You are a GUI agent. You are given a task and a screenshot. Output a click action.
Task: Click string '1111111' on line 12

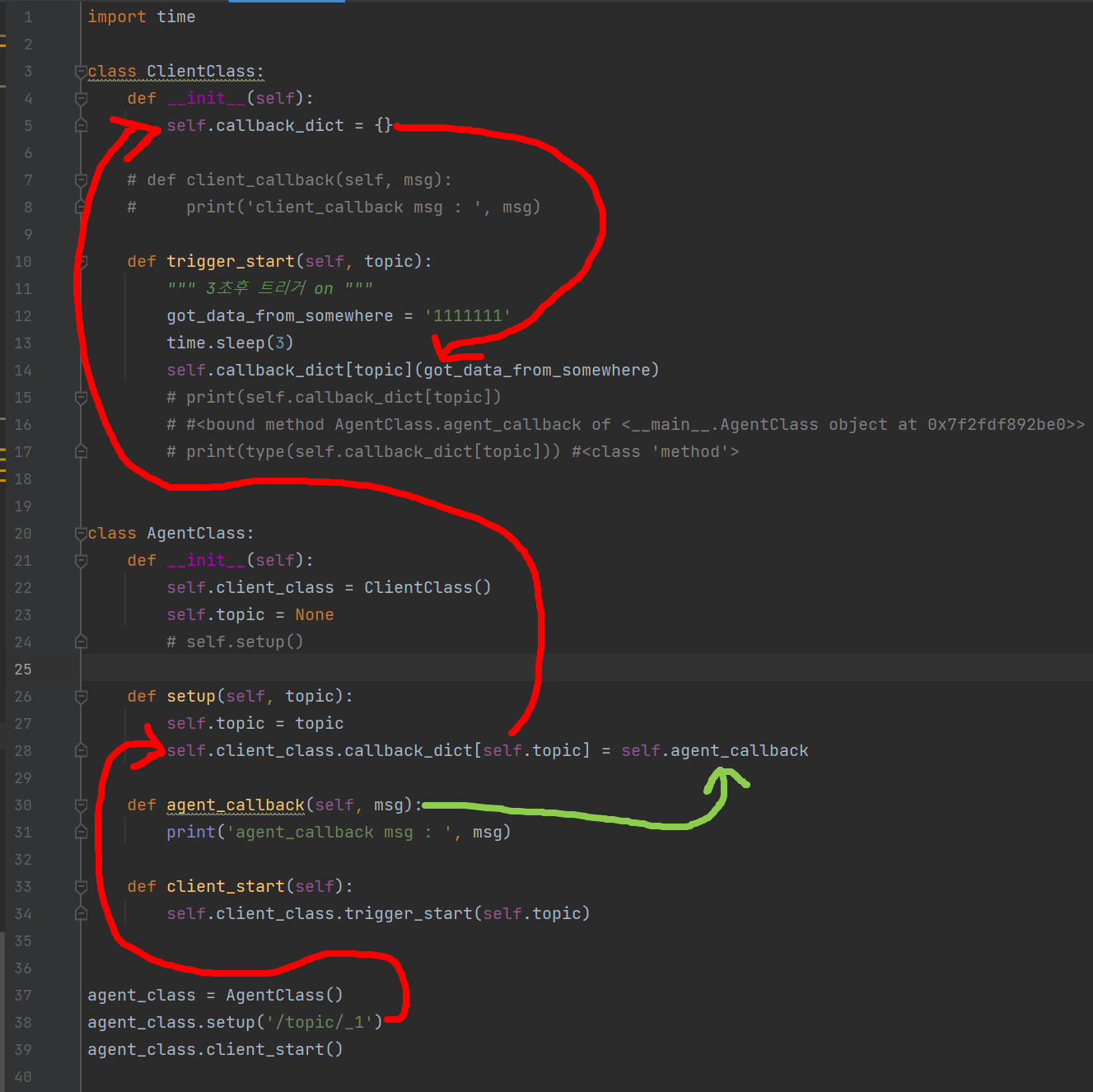coord(468,316)
